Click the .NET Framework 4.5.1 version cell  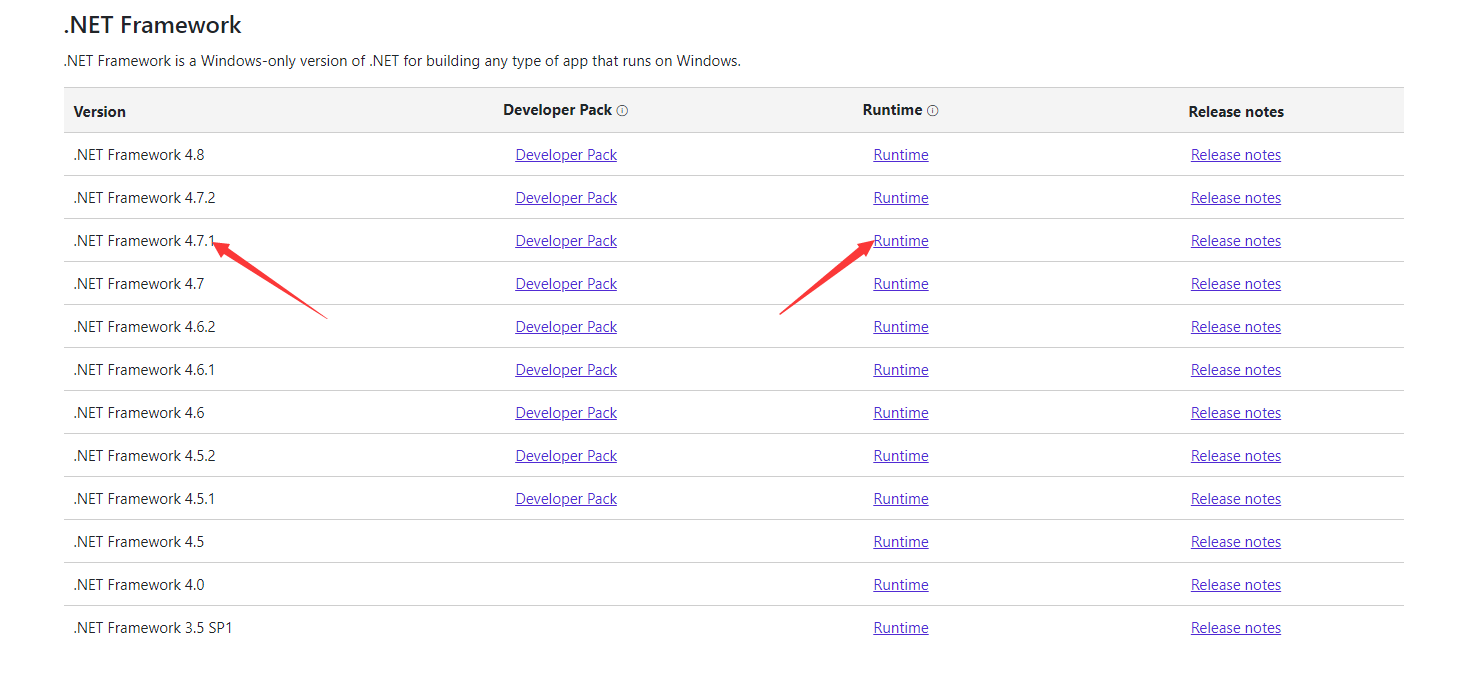click(144, 499)
